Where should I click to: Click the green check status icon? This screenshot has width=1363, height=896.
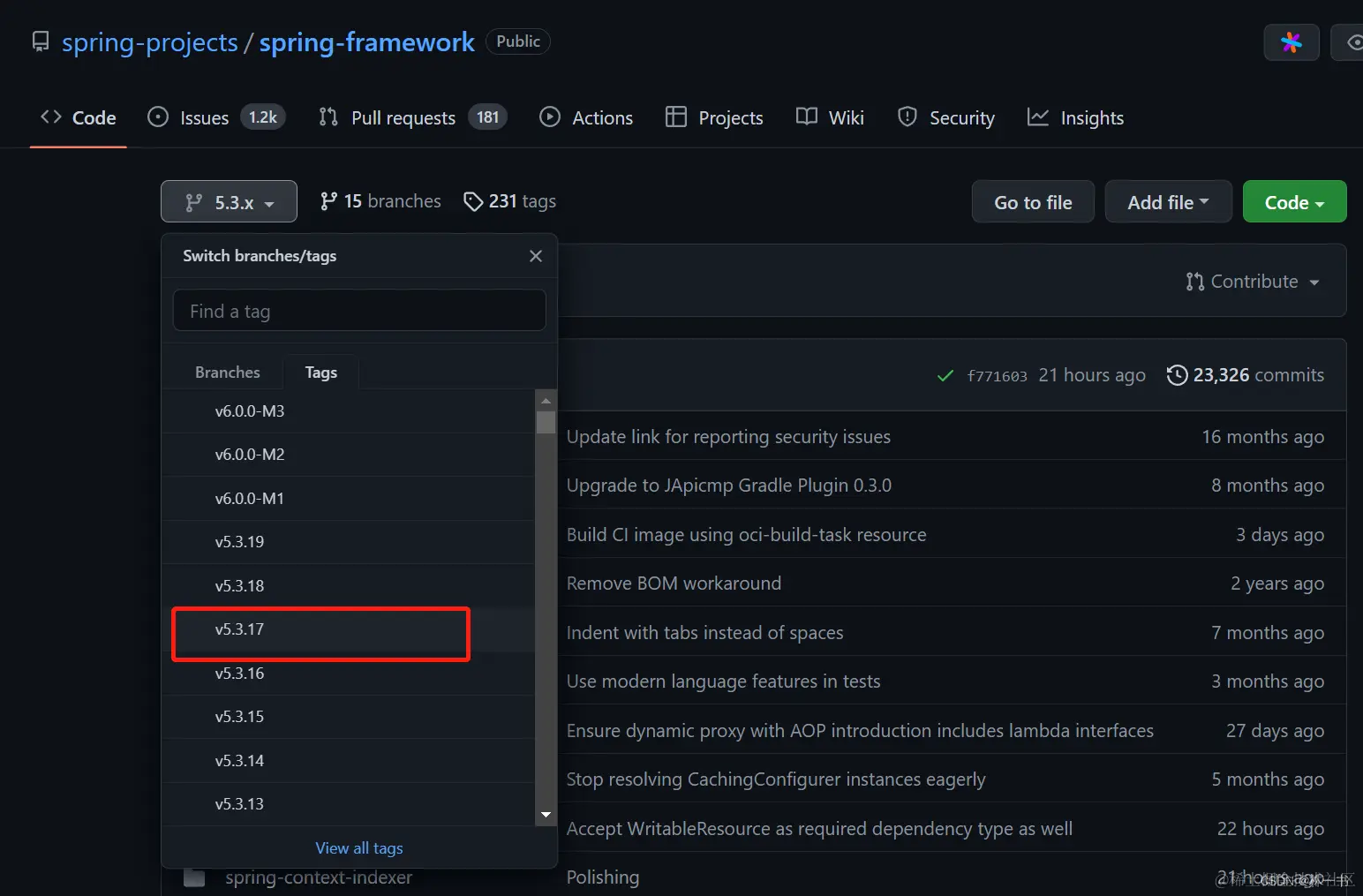point(945,376)
